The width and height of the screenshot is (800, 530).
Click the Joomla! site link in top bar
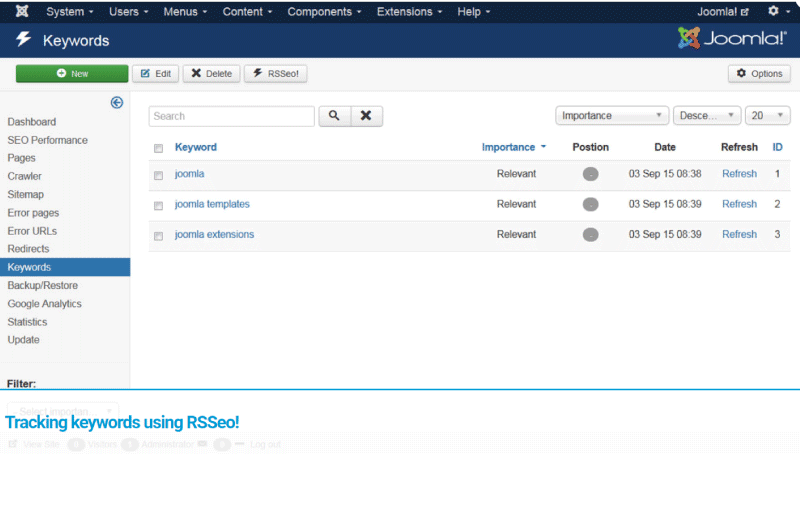[723, 11]
